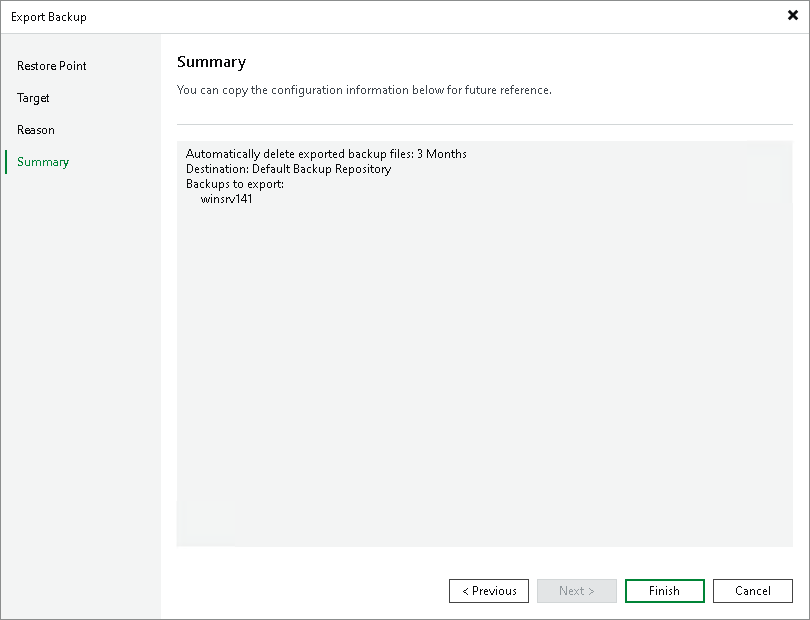
Task: Close the Export Backup dialog
Action: [x=792, y=16]
